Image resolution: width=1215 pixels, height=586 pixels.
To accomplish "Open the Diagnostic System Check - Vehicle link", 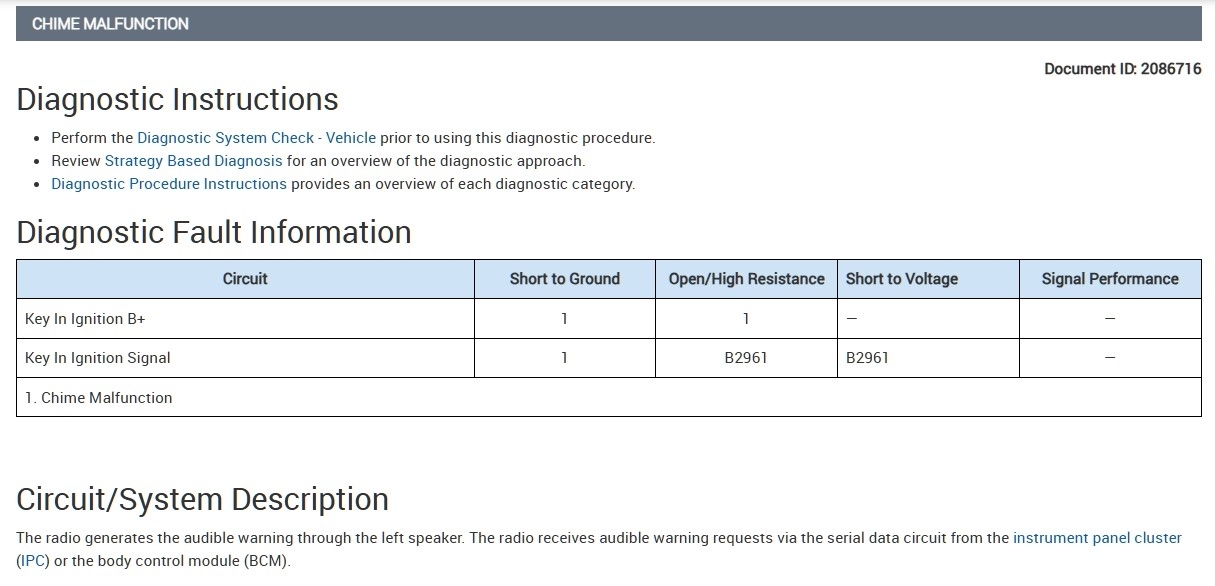I will 256,138.
